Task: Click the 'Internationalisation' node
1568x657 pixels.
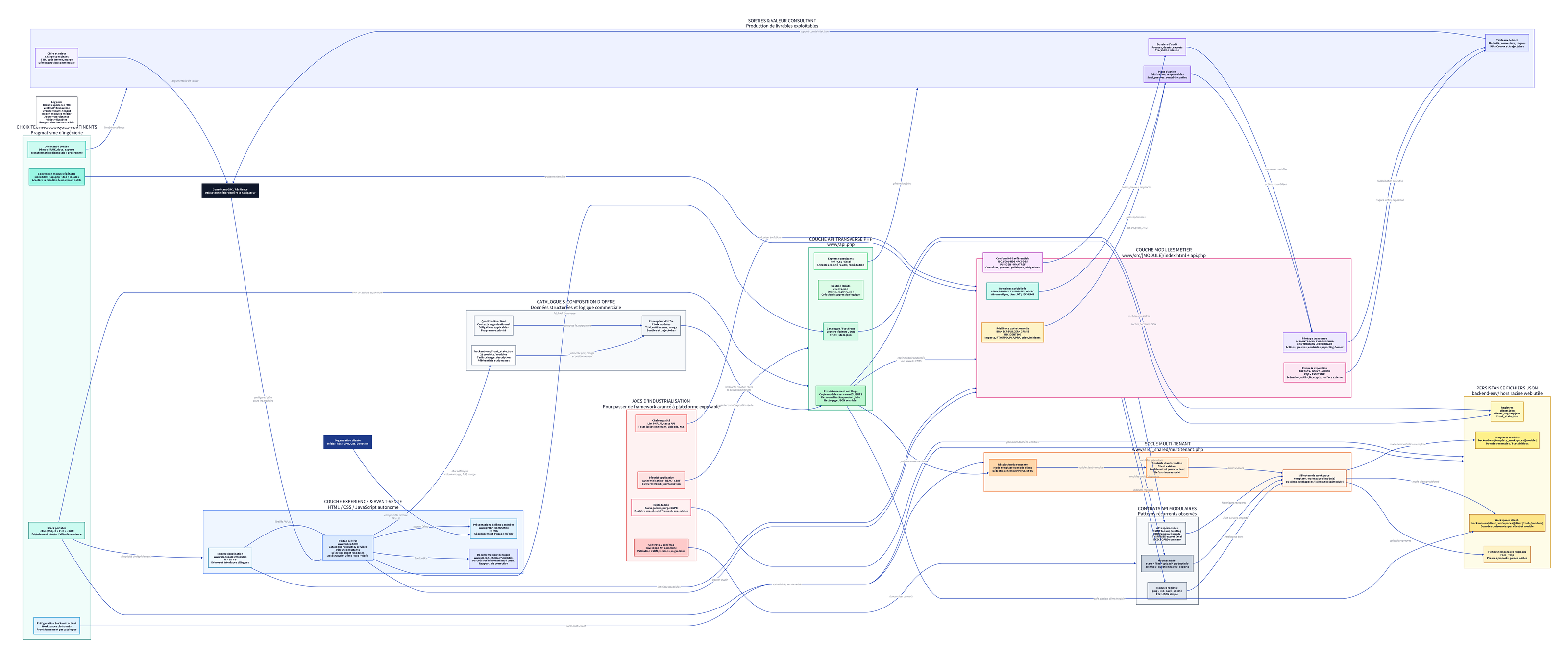Action: click(230, 558)
